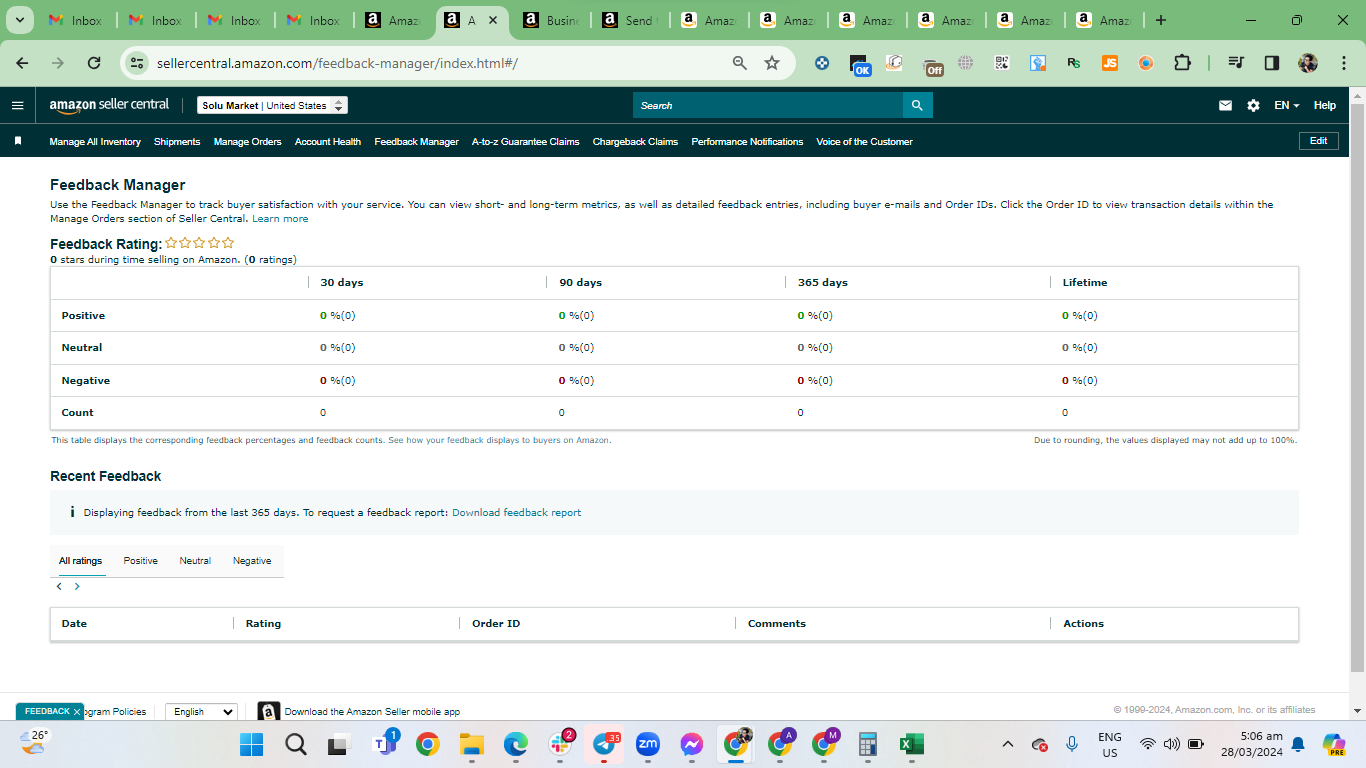Open Slack from the taskbar

click(x=560, y=744)
